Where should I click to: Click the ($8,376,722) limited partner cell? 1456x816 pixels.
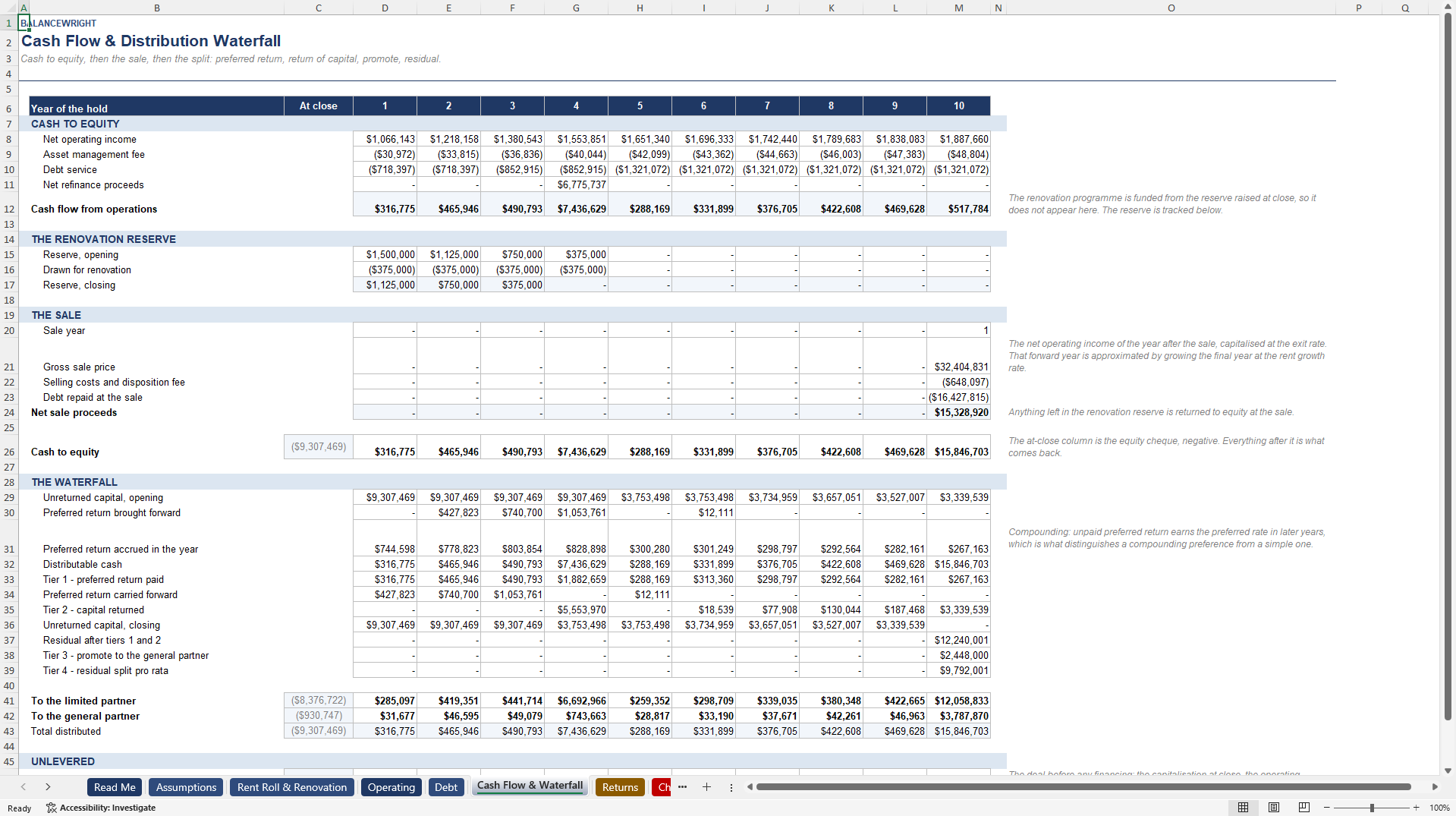click(x=318, y=701)
